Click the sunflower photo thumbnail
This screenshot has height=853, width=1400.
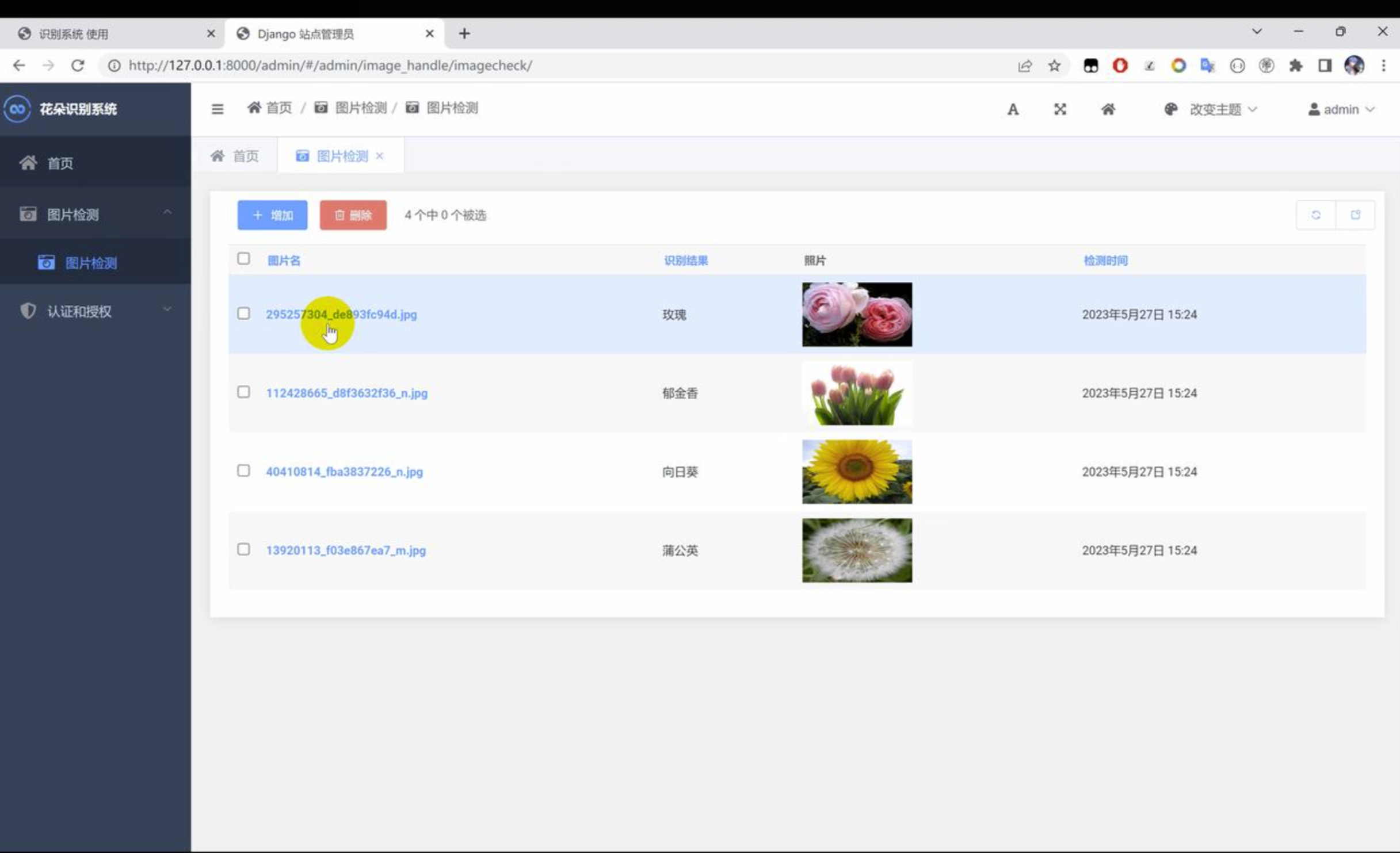(x=856, y=472)
